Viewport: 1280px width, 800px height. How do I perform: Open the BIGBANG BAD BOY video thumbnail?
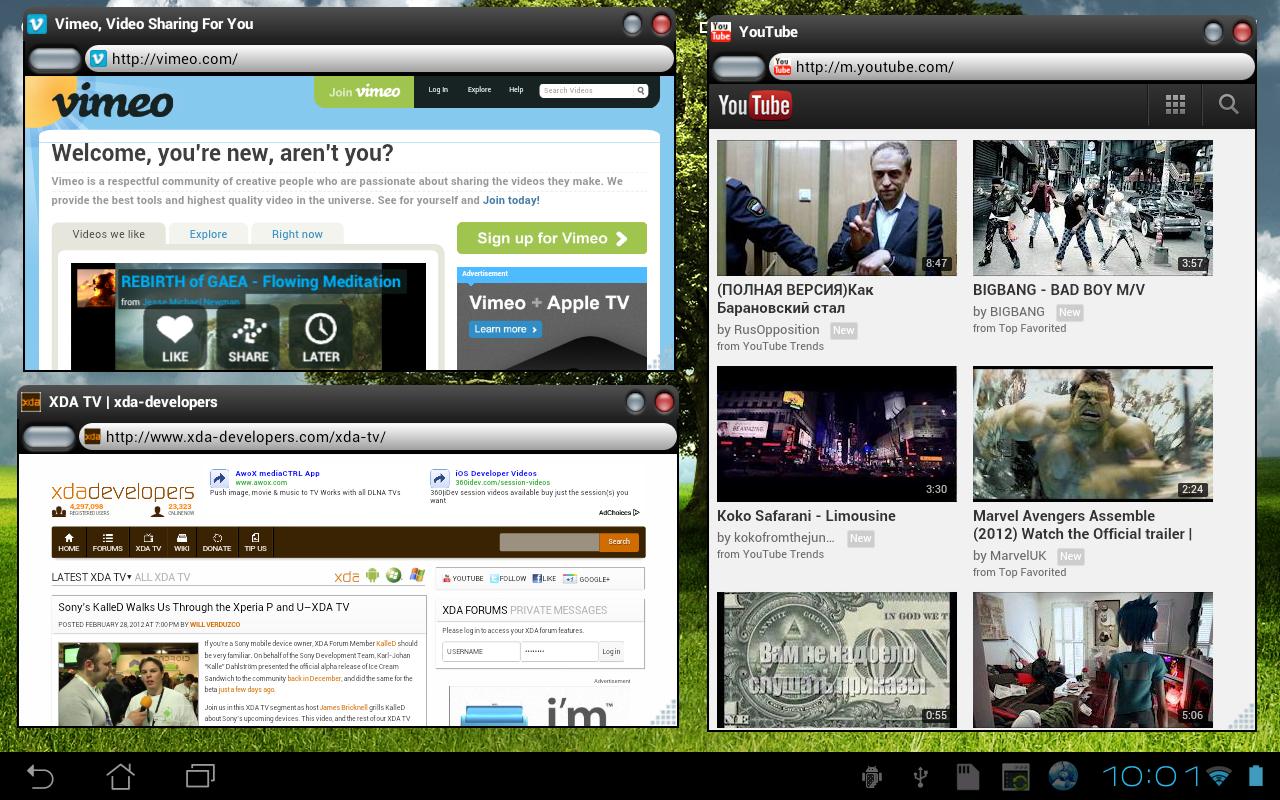click(1092, 208)
